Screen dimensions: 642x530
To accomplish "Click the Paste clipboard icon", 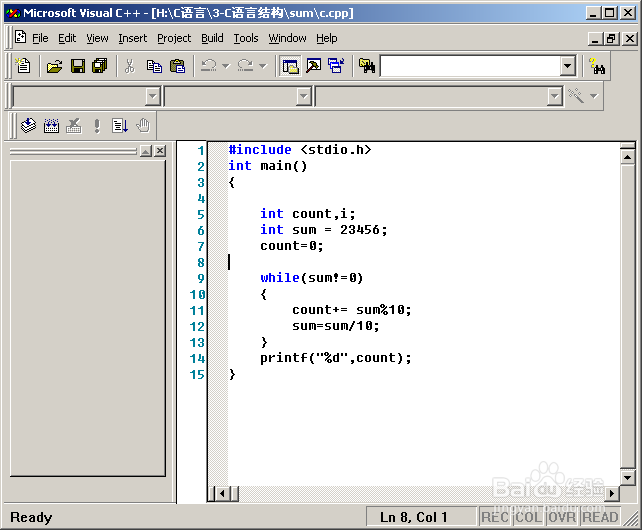I will 177,66.
